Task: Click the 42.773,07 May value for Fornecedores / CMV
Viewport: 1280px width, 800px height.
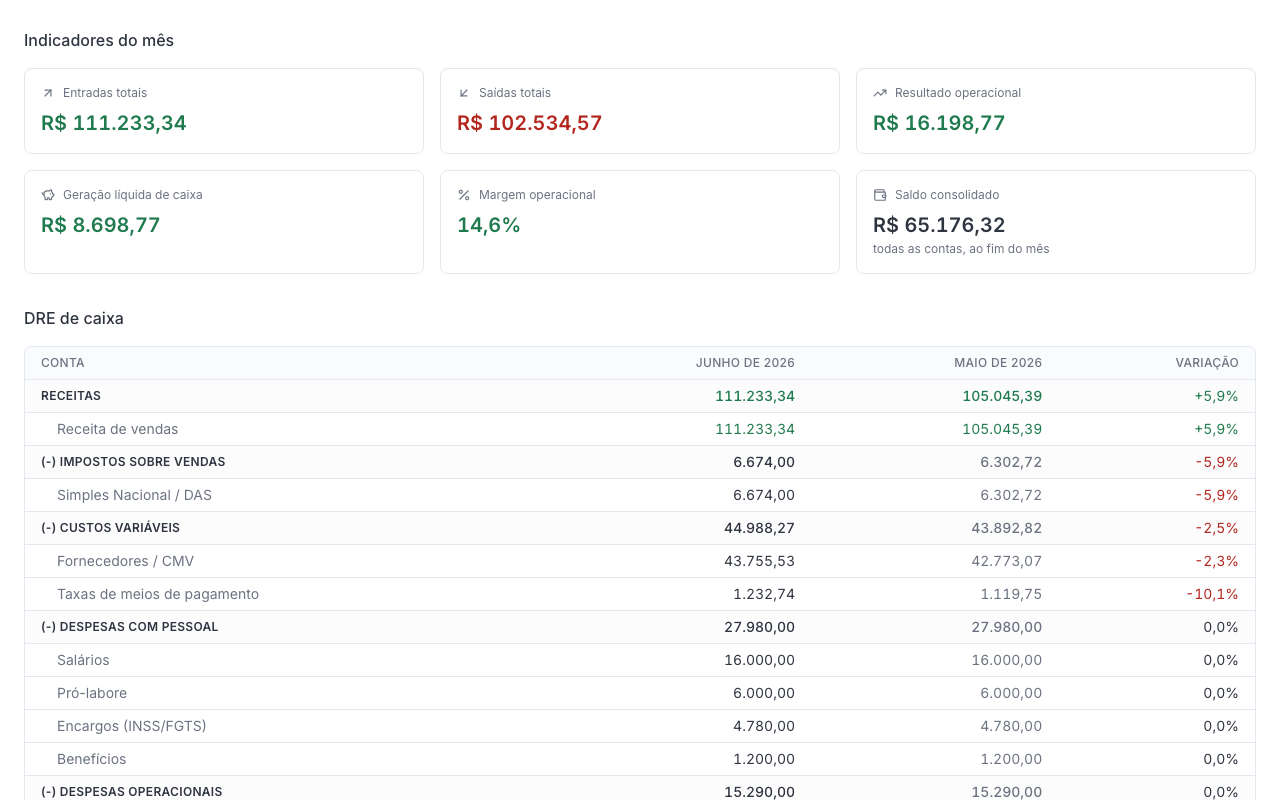Action: [1006, 561]
